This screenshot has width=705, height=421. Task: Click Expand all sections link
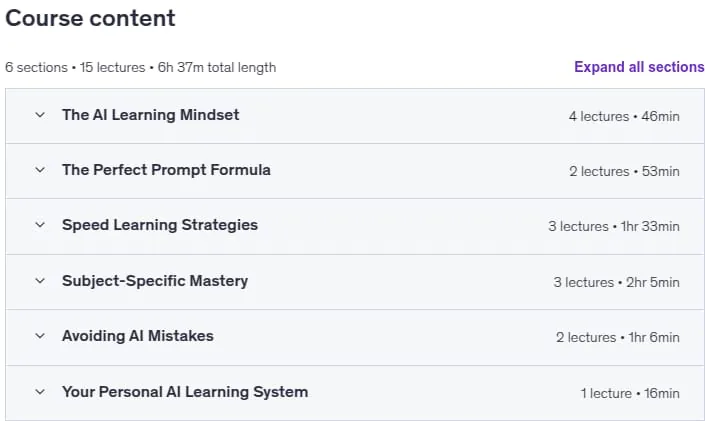639,67
